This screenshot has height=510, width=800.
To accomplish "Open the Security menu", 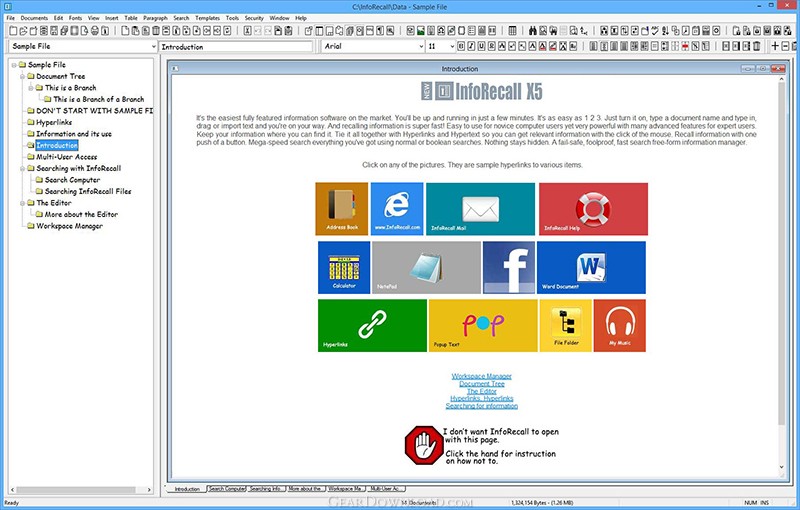I will (254, 18).
